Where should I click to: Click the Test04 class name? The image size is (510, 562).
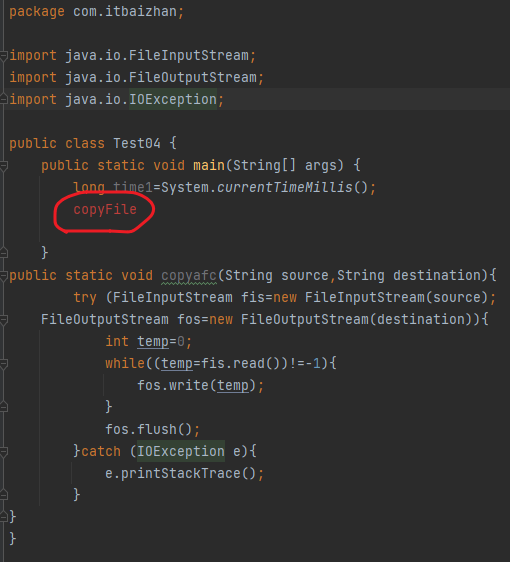tap(137, 143)
